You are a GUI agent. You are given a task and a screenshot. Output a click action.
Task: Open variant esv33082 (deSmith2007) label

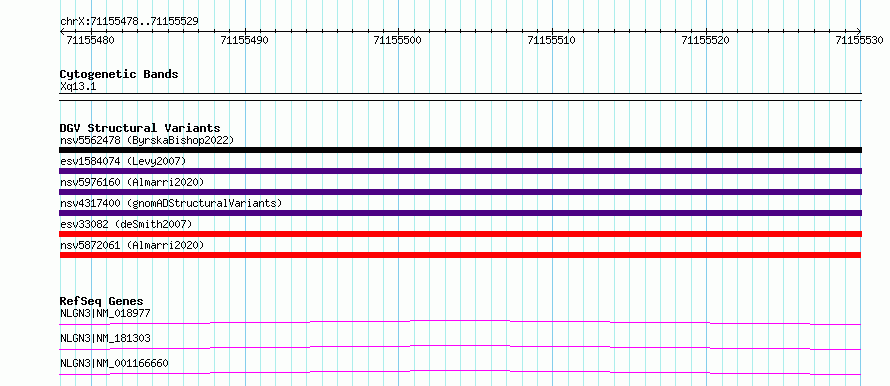pos(126,224)
